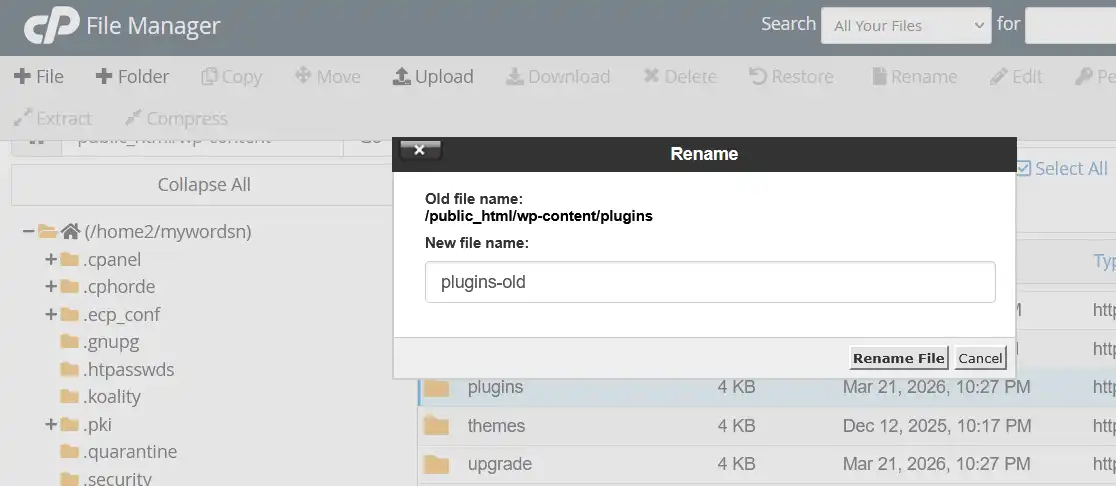Click the Collapse All button

click(204, 185)
